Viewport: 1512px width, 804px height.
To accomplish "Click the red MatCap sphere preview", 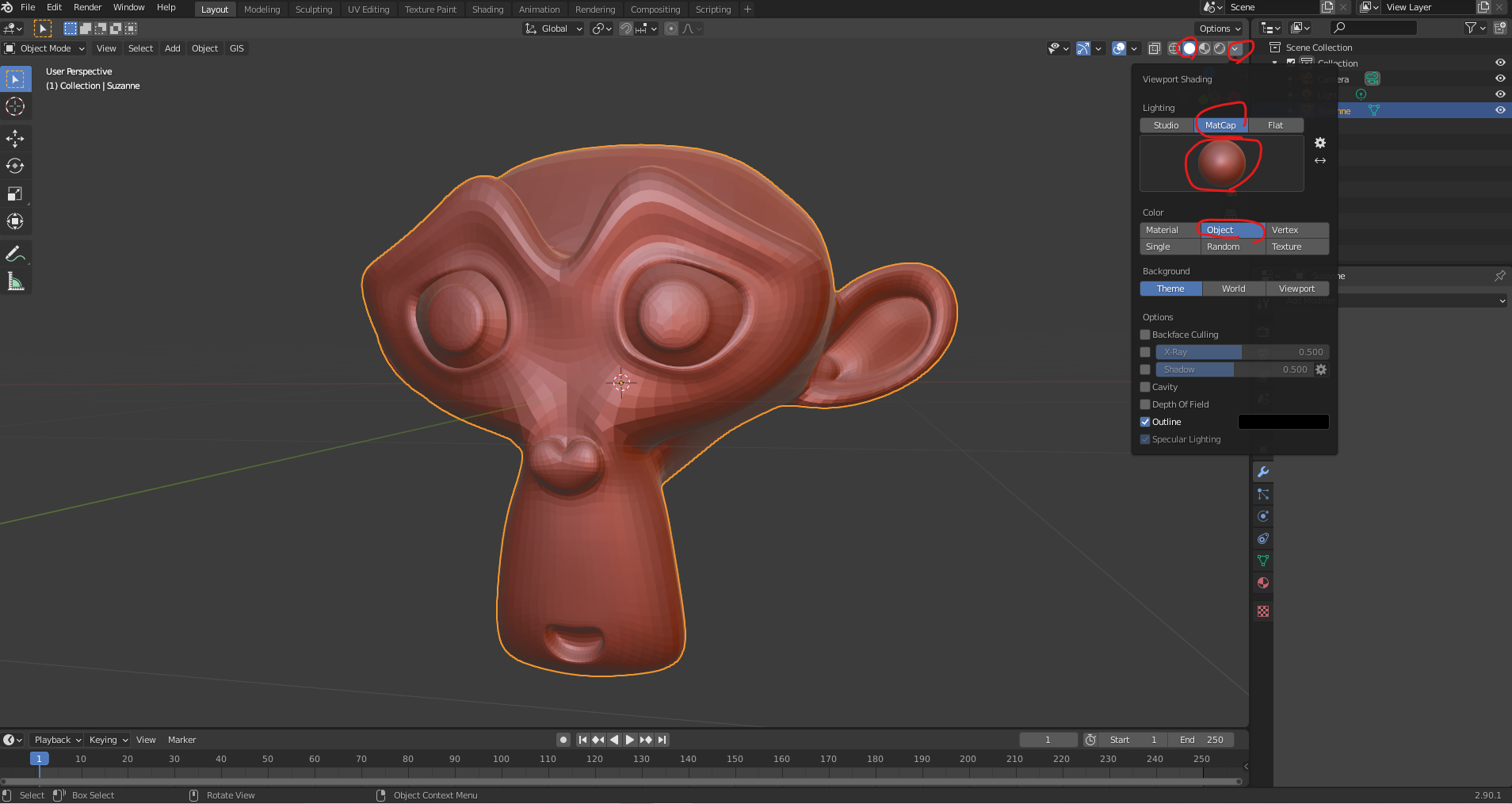I will 1221,163.
